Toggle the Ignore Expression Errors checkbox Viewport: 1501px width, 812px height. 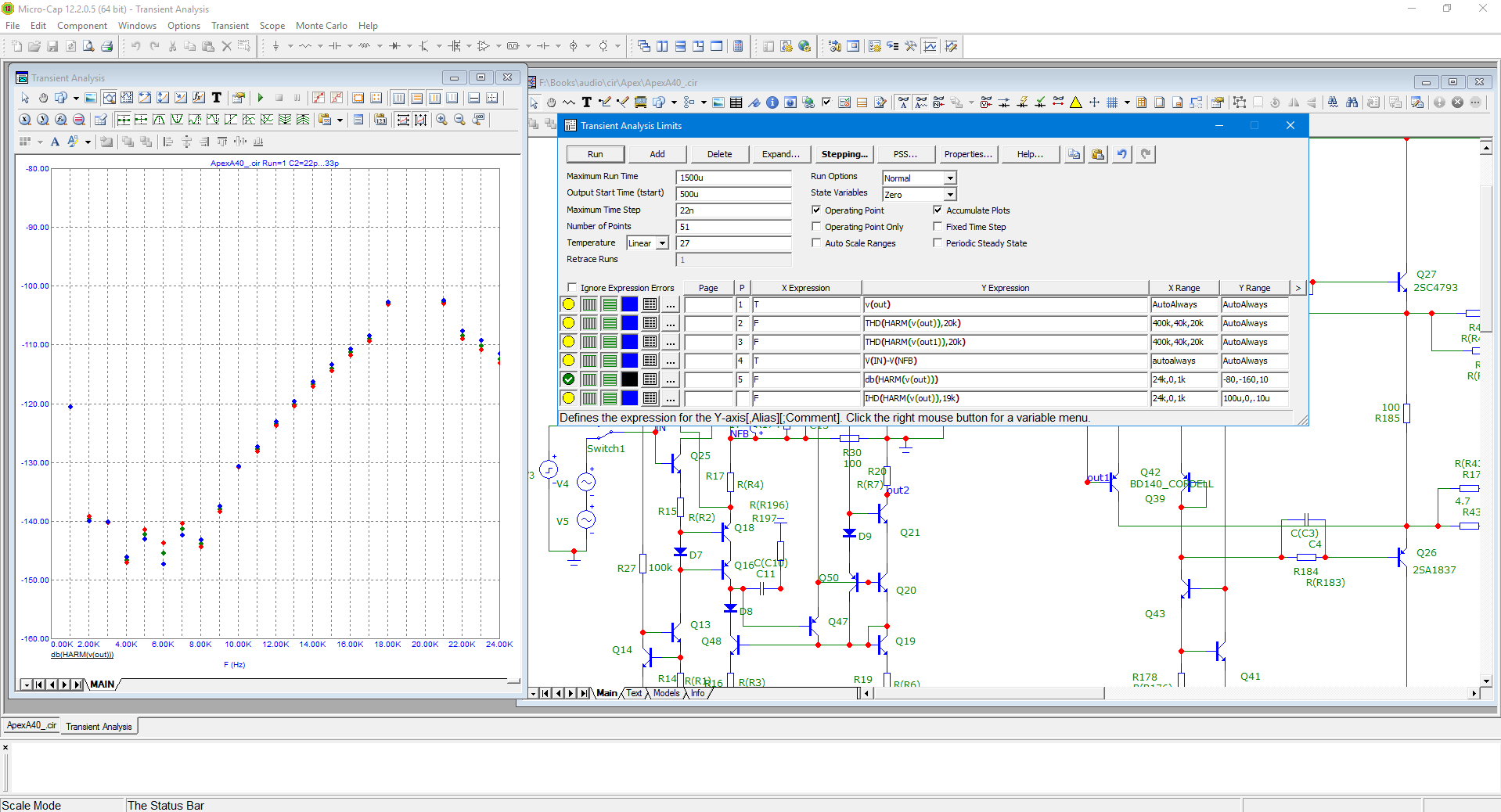pos(572,288)
